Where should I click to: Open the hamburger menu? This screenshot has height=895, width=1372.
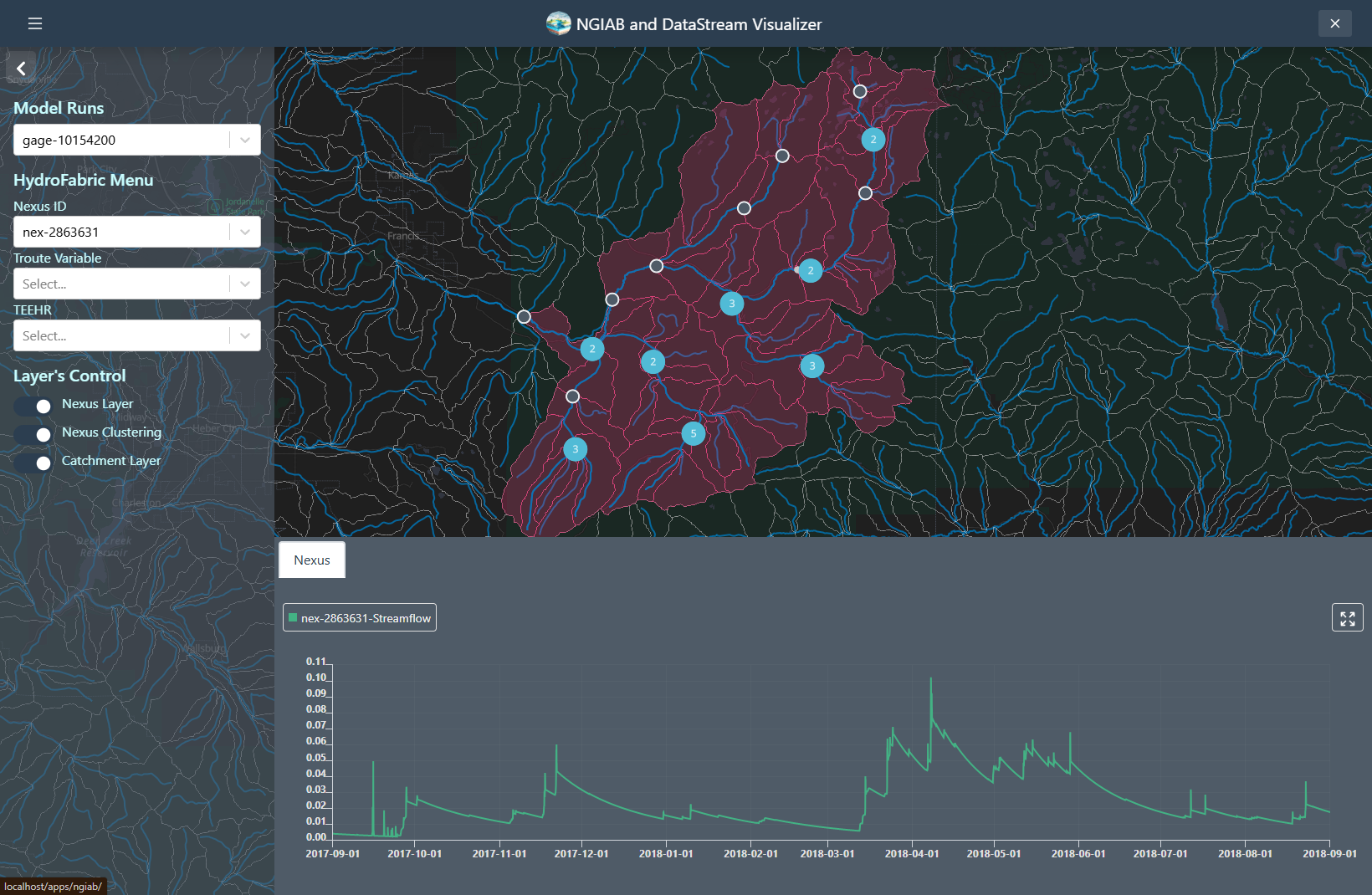(34, 23)
